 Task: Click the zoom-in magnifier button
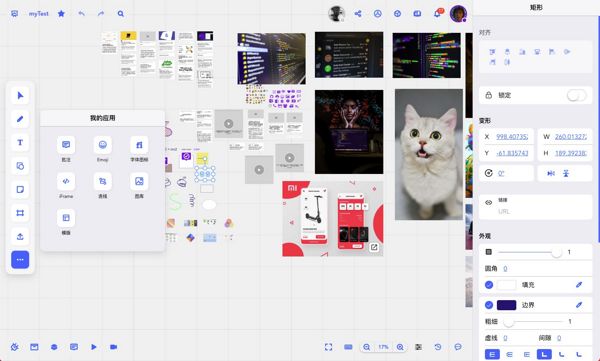(x=400, y=347)
